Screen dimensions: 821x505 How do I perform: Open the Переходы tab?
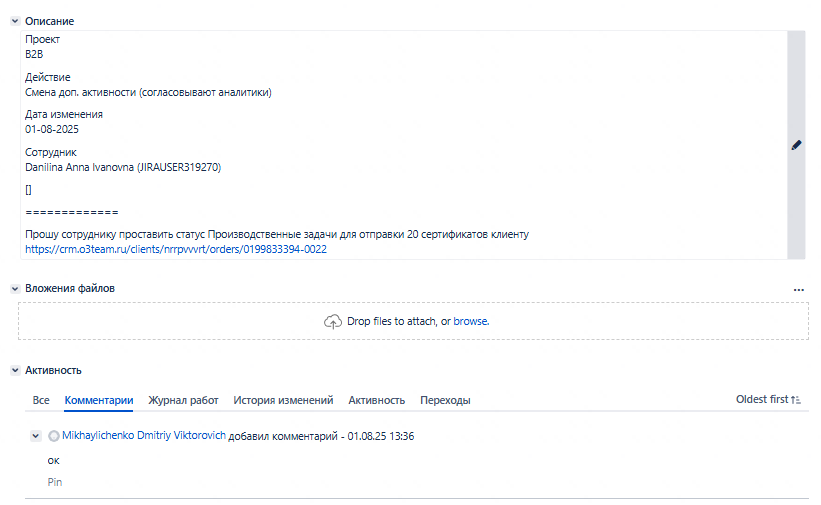pos(445,400)
